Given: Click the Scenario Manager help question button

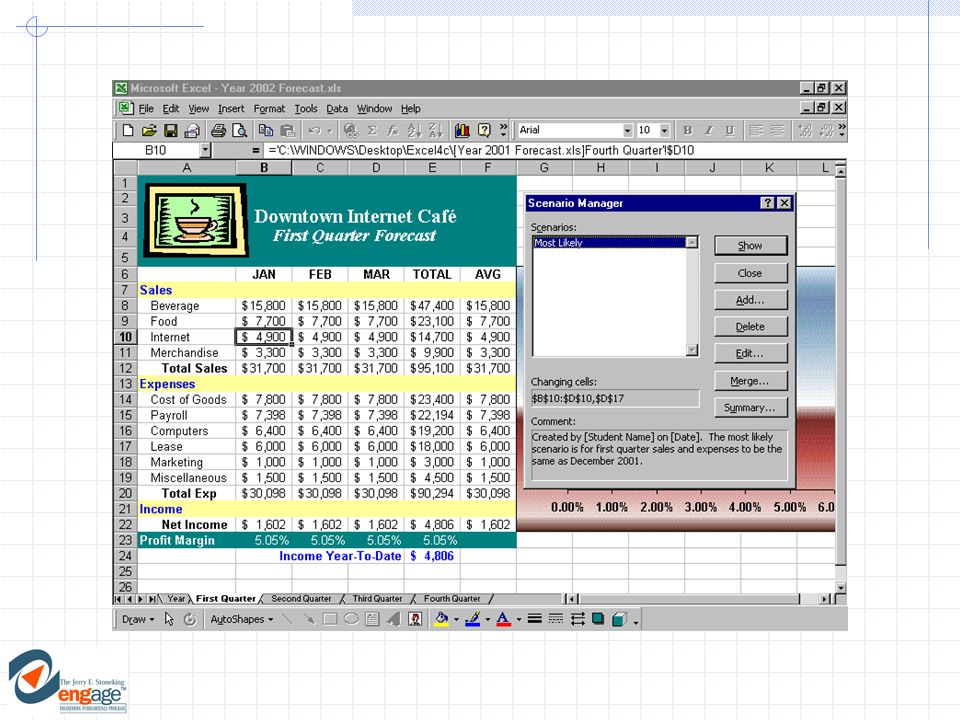Looking at the screenshot, I should tap(767, 203).
